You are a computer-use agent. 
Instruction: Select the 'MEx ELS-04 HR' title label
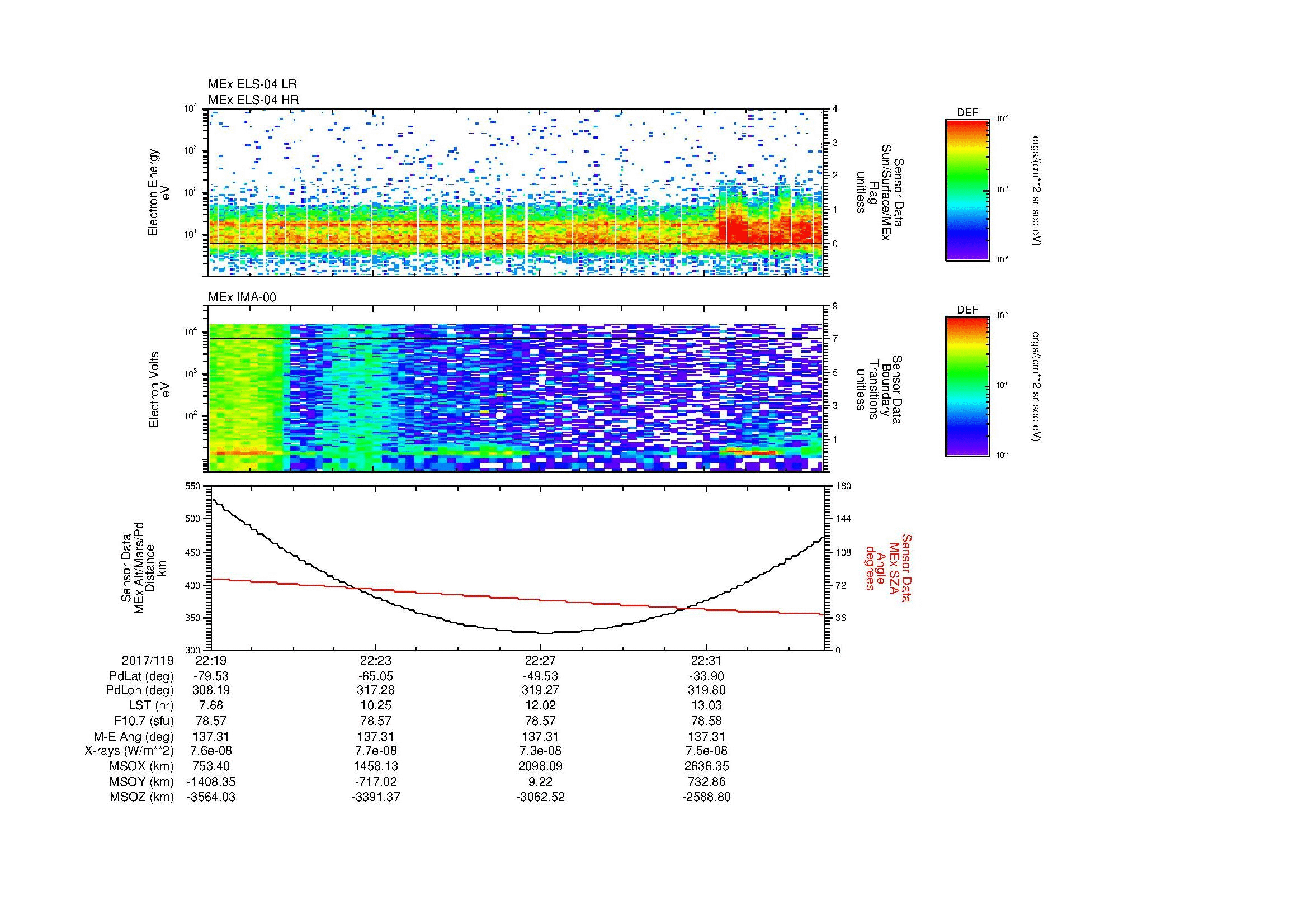[x=253, y=99]
